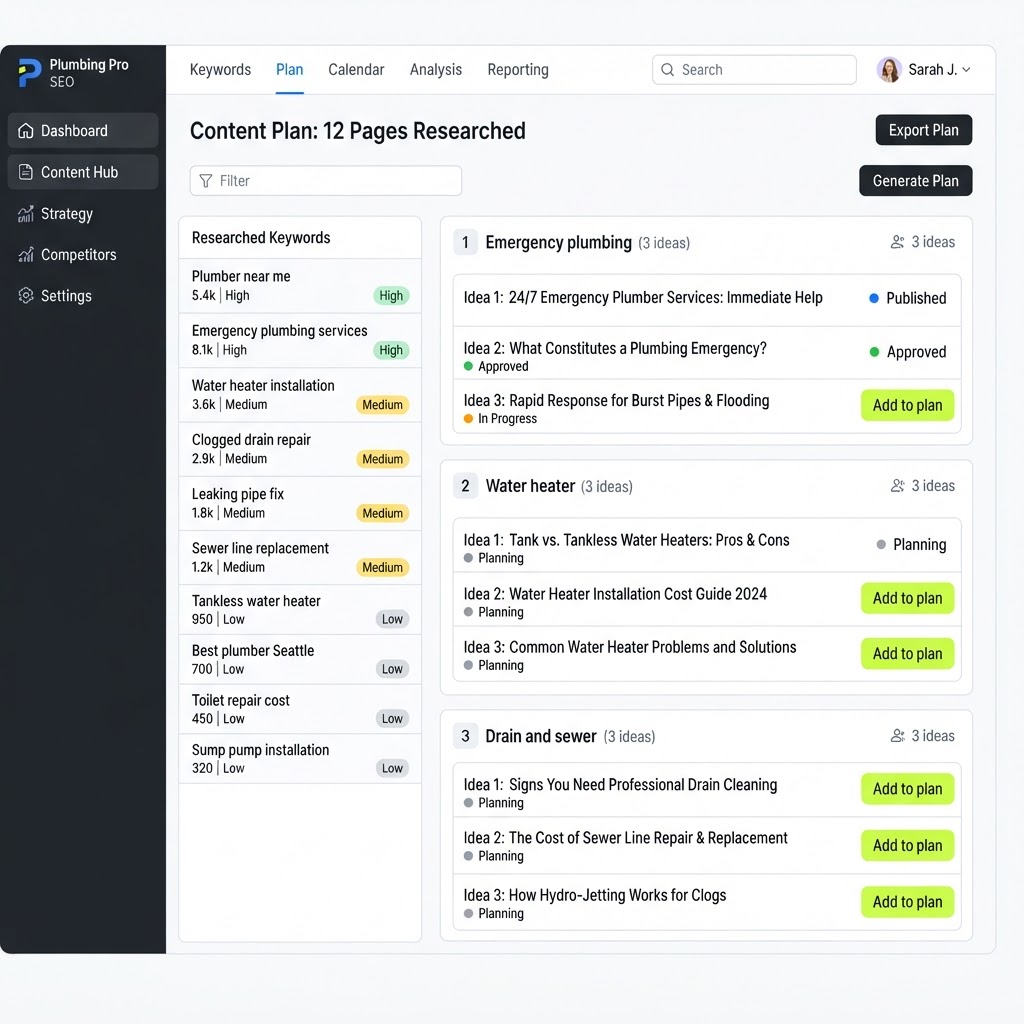Click the Dashboard home icon
1024x1024 pixels.
point(25,131)
